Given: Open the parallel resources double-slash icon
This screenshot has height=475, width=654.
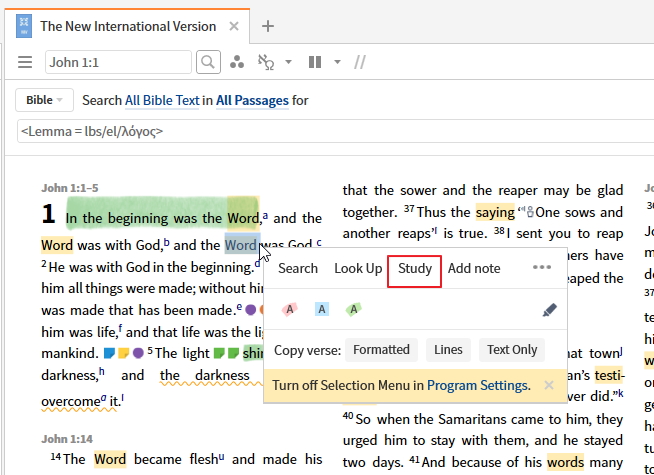Looking at the screenshot, I should (360, 62).
